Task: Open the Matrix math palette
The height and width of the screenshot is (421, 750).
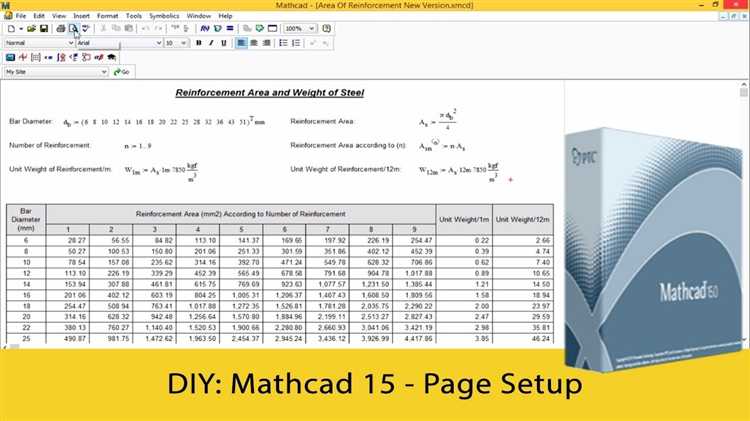Action: (36, 57)
